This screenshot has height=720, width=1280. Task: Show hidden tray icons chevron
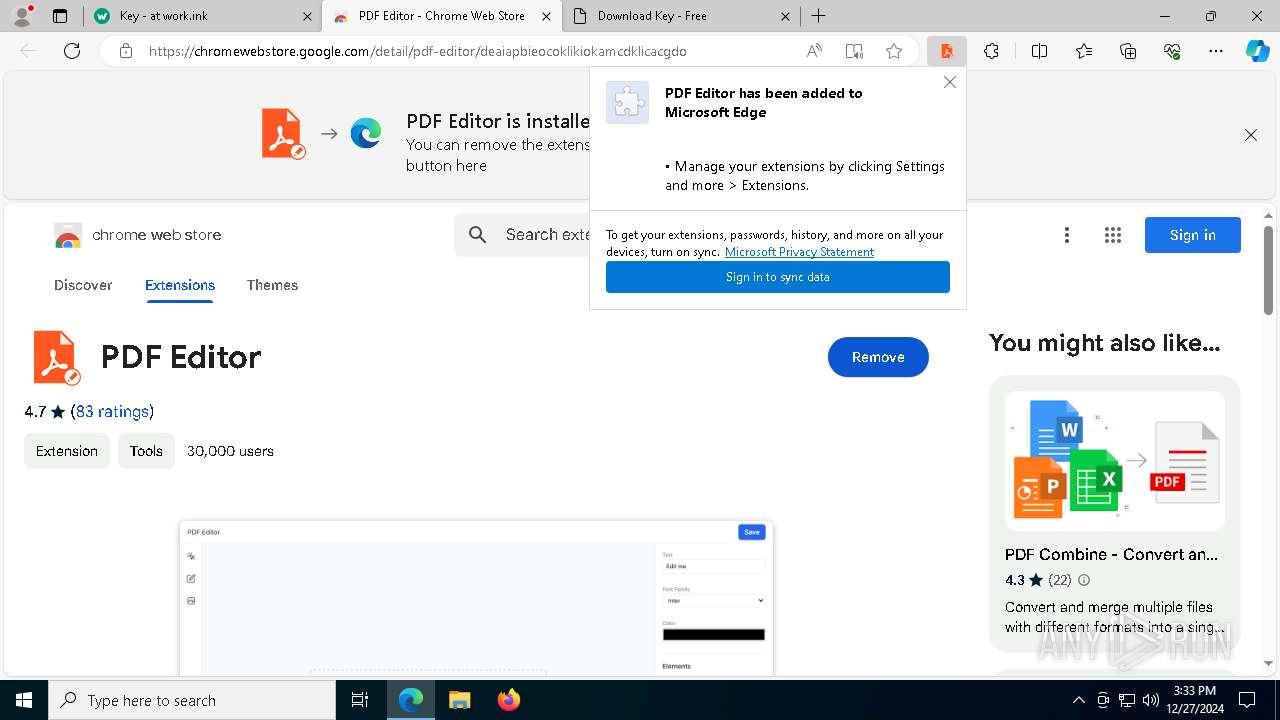[x=1078, y=700]
